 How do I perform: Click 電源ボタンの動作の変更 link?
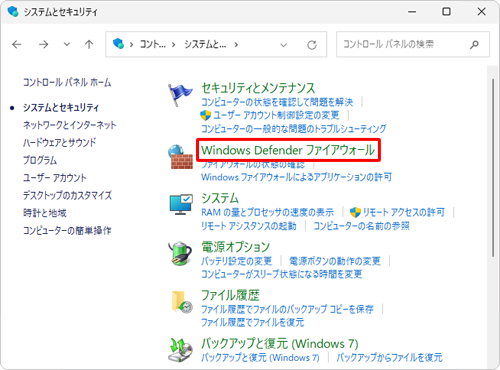tap(335, 261)
